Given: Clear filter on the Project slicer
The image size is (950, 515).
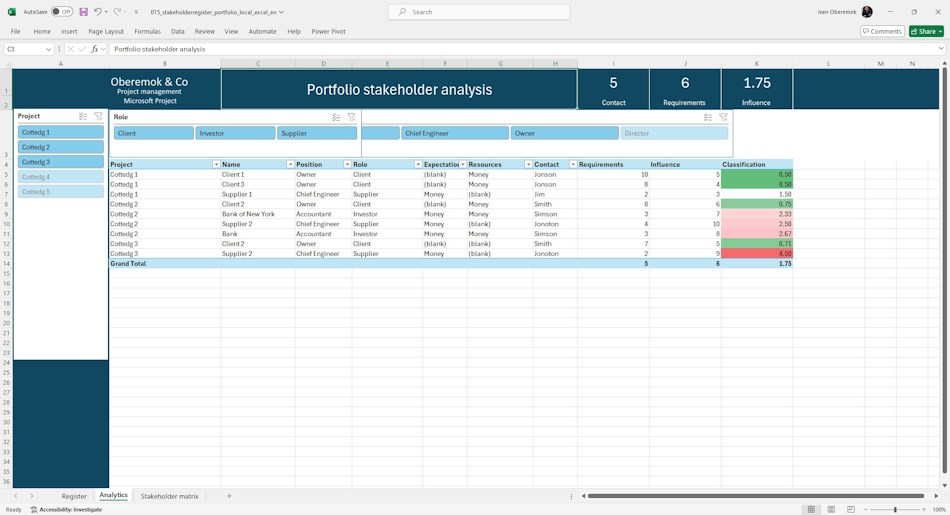Looking at the screenshot, I should (99, 116).
